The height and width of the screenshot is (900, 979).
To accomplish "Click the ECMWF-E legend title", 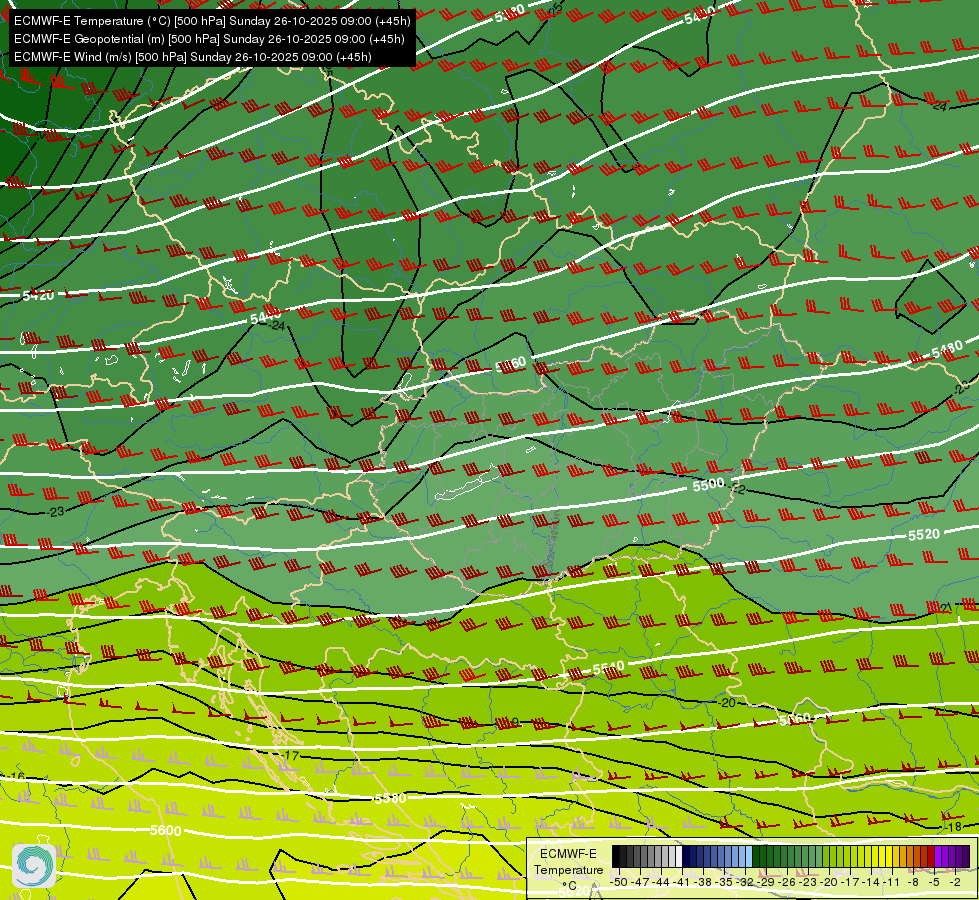I will coord(568,854).
